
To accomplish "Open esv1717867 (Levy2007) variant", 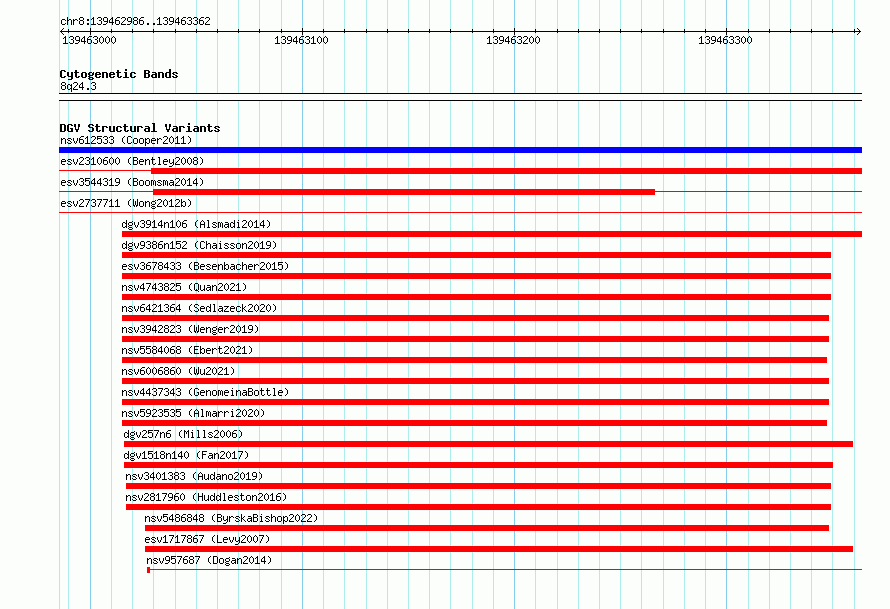I will click(x=207, y=539).
